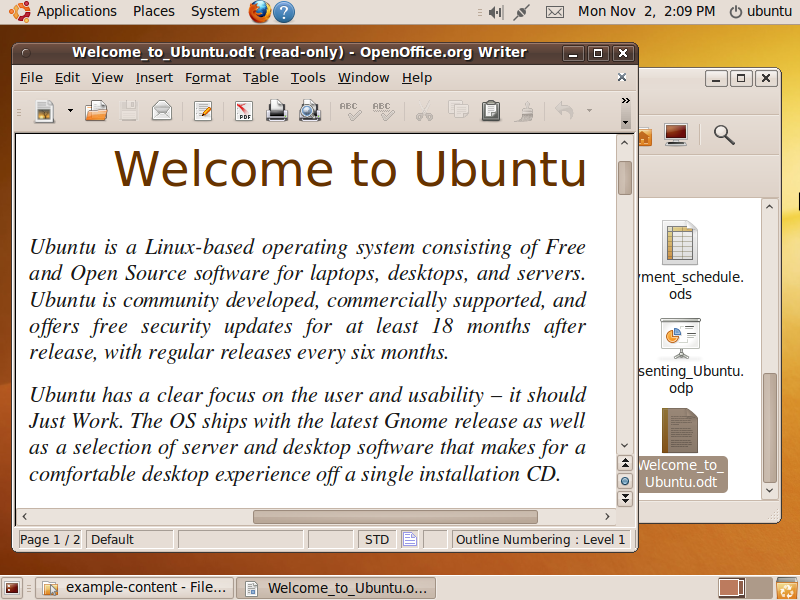Open a document with the Open icon

click(x=96, y=111)
